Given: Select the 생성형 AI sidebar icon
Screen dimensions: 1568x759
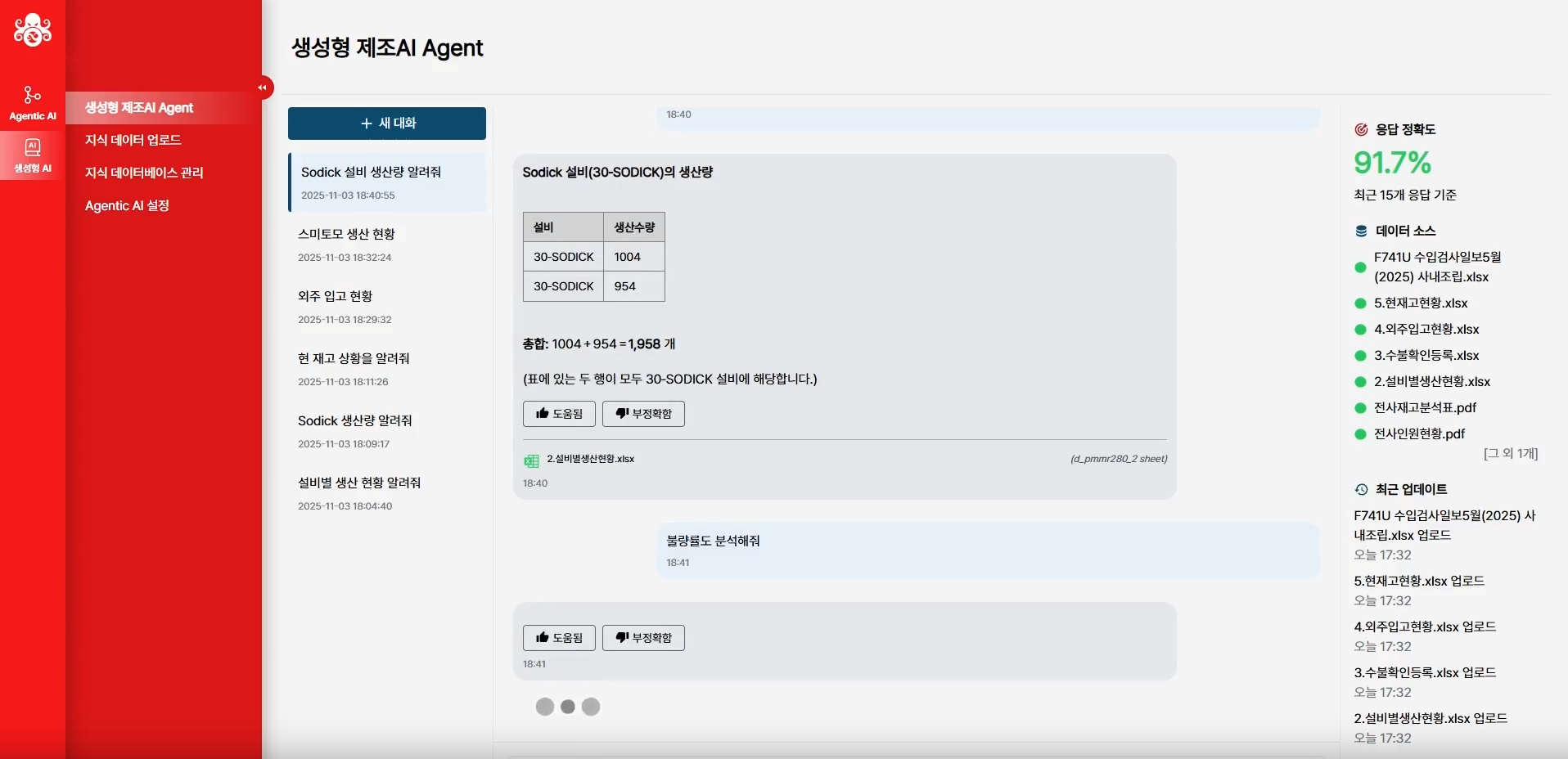Looking at the screenshot, I should (x=33, y=155).
